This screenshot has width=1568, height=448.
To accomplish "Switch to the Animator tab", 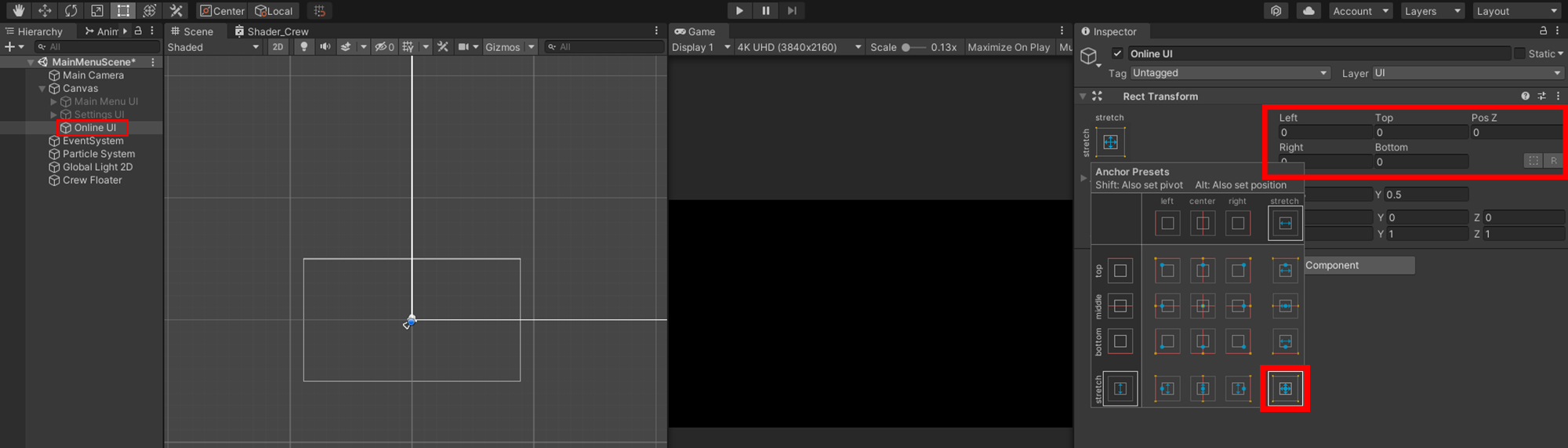I will 102,31.
